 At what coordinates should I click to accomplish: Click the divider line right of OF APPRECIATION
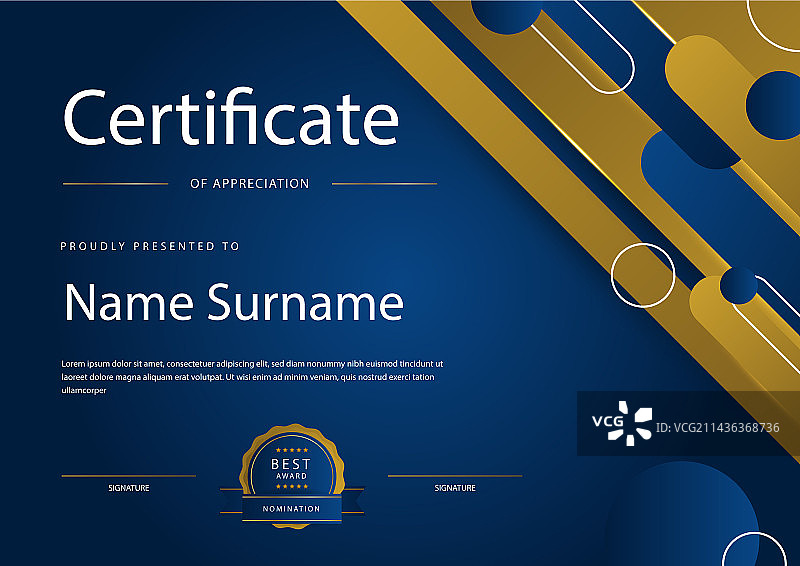coord(384,184)
